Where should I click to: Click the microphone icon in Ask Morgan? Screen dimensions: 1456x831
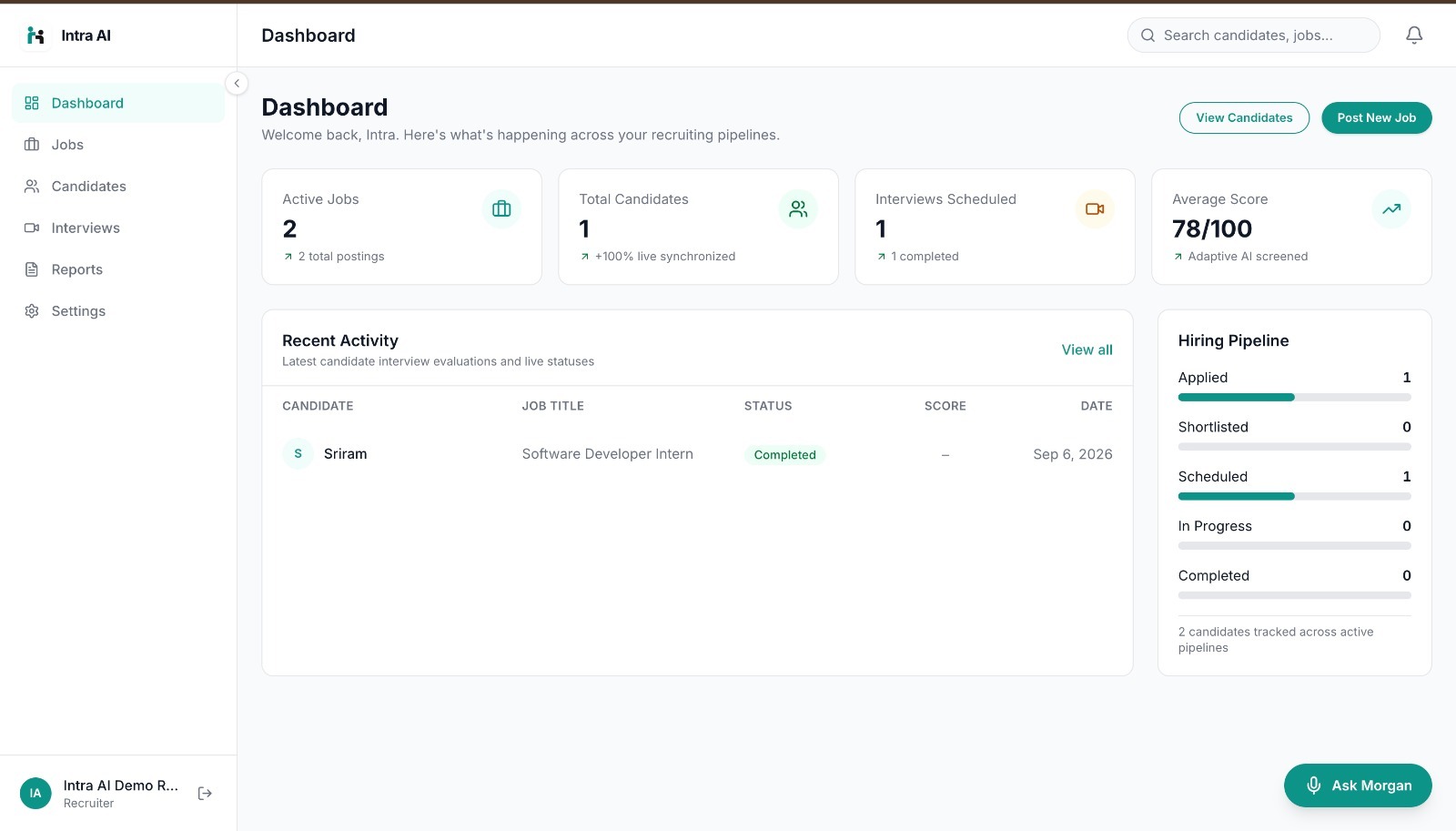pyautogui.click(x=1313, y=785)
